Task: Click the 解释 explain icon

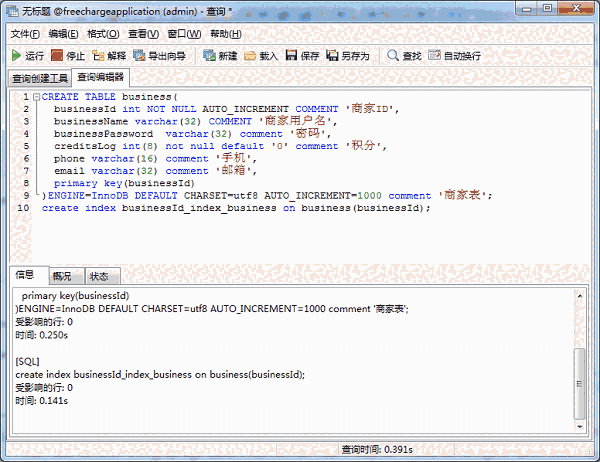Action: 109,56
